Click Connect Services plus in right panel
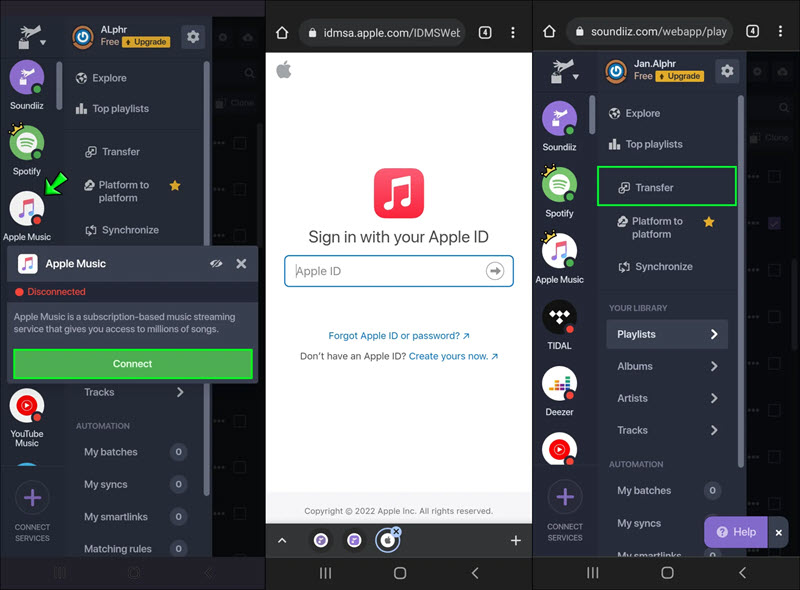 point(565,497)
